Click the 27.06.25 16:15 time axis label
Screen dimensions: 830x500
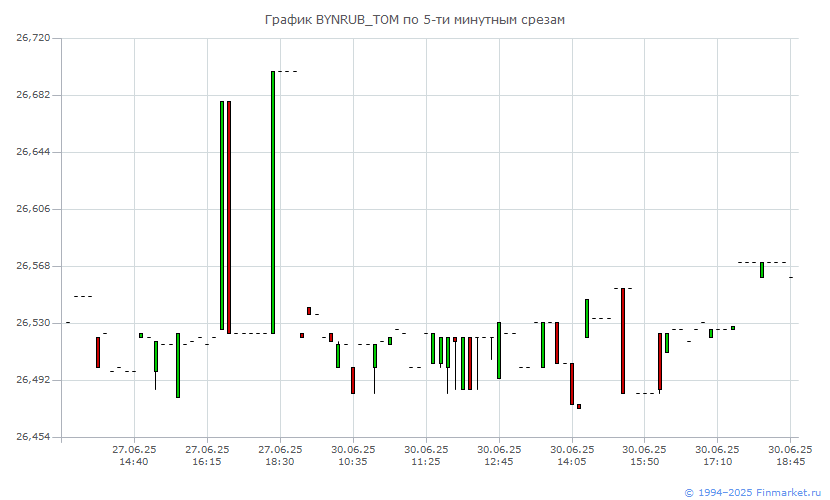click(207, 456)
